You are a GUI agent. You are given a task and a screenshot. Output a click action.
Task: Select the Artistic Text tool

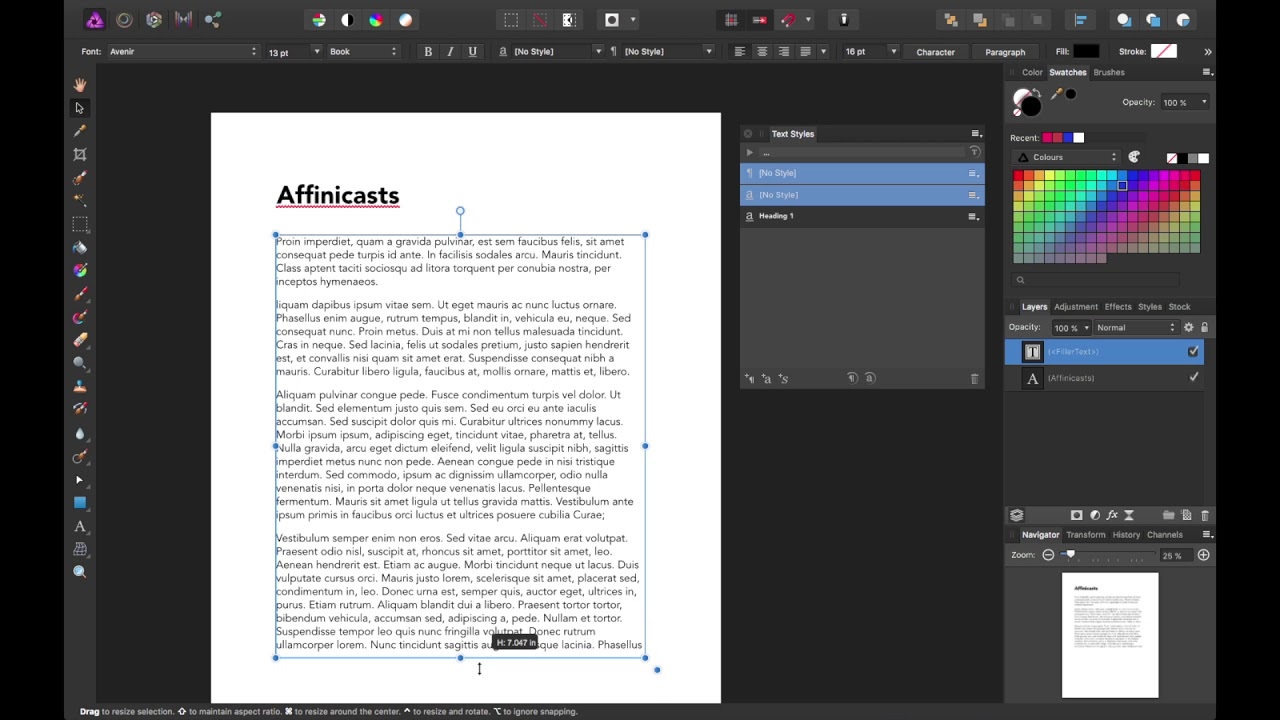[x=80, y=526]
